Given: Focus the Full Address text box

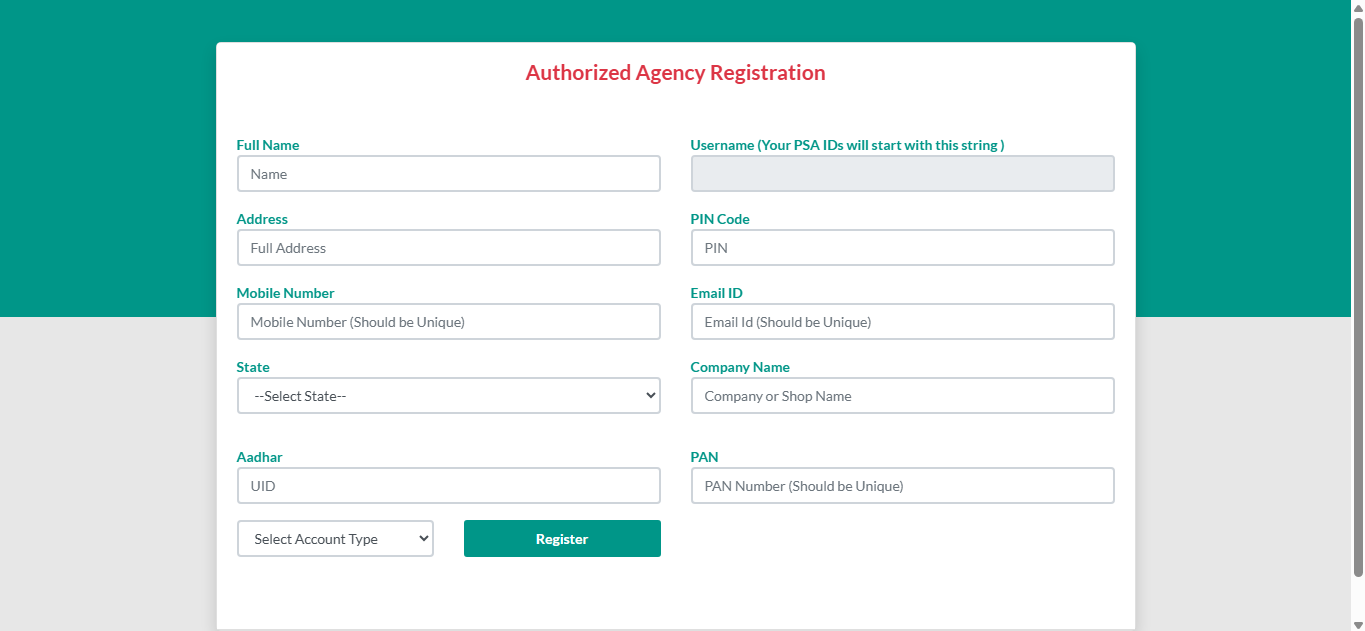Looking at the screenshot, I should pos(448,248).
